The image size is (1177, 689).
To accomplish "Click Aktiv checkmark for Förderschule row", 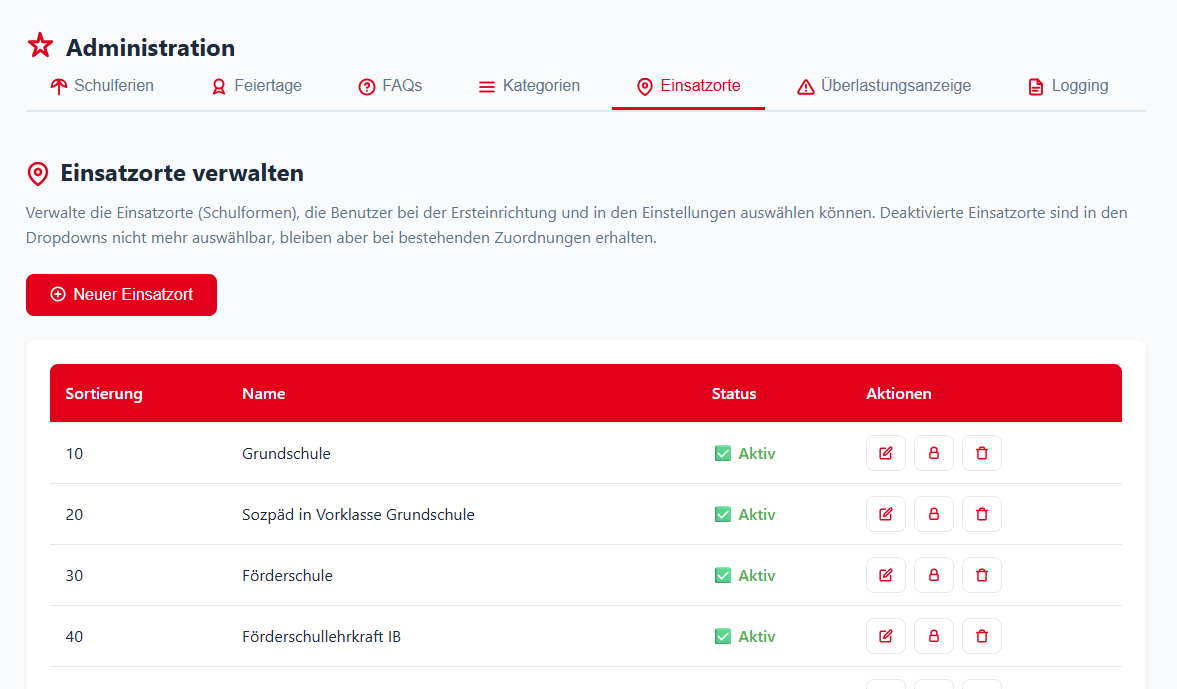I will 723,575.
